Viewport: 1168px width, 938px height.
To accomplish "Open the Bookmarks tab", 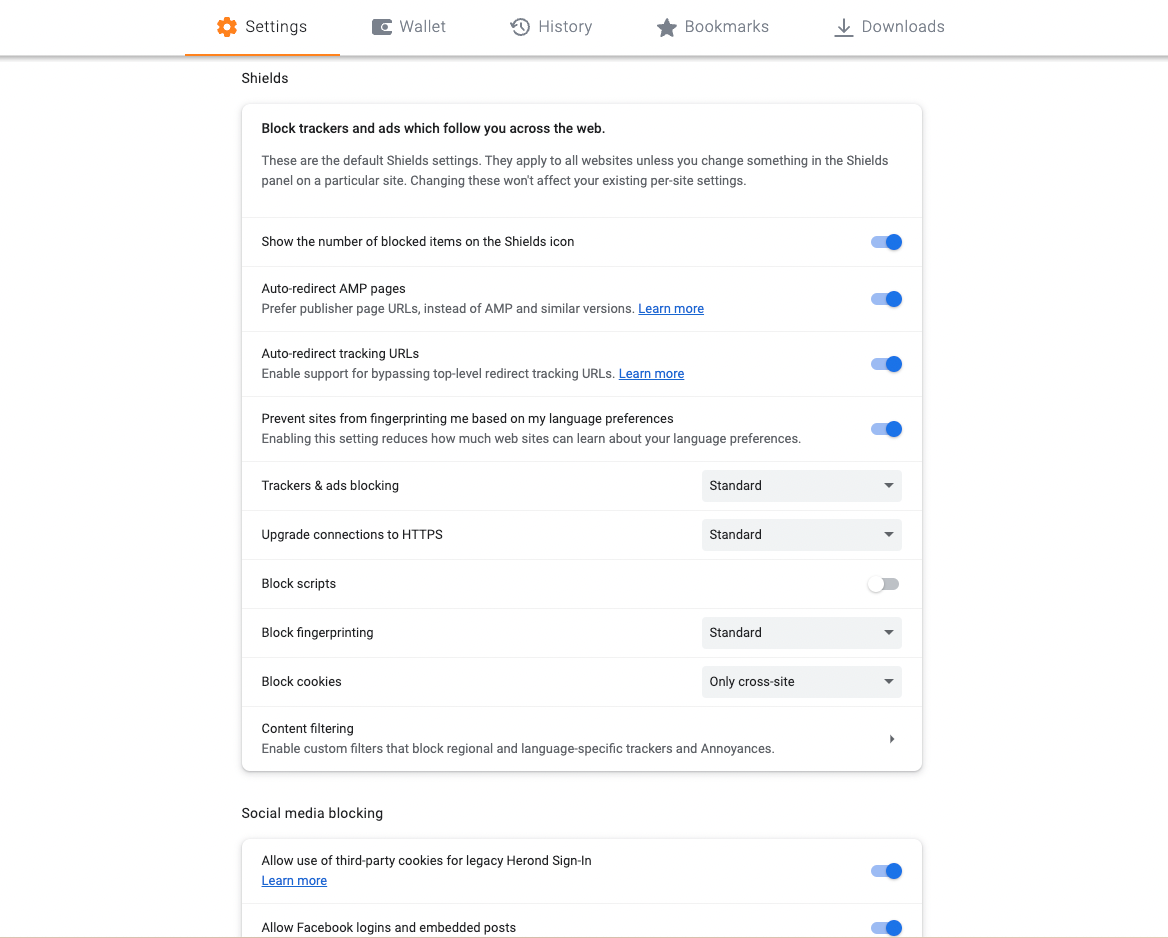I will (712, 27).
